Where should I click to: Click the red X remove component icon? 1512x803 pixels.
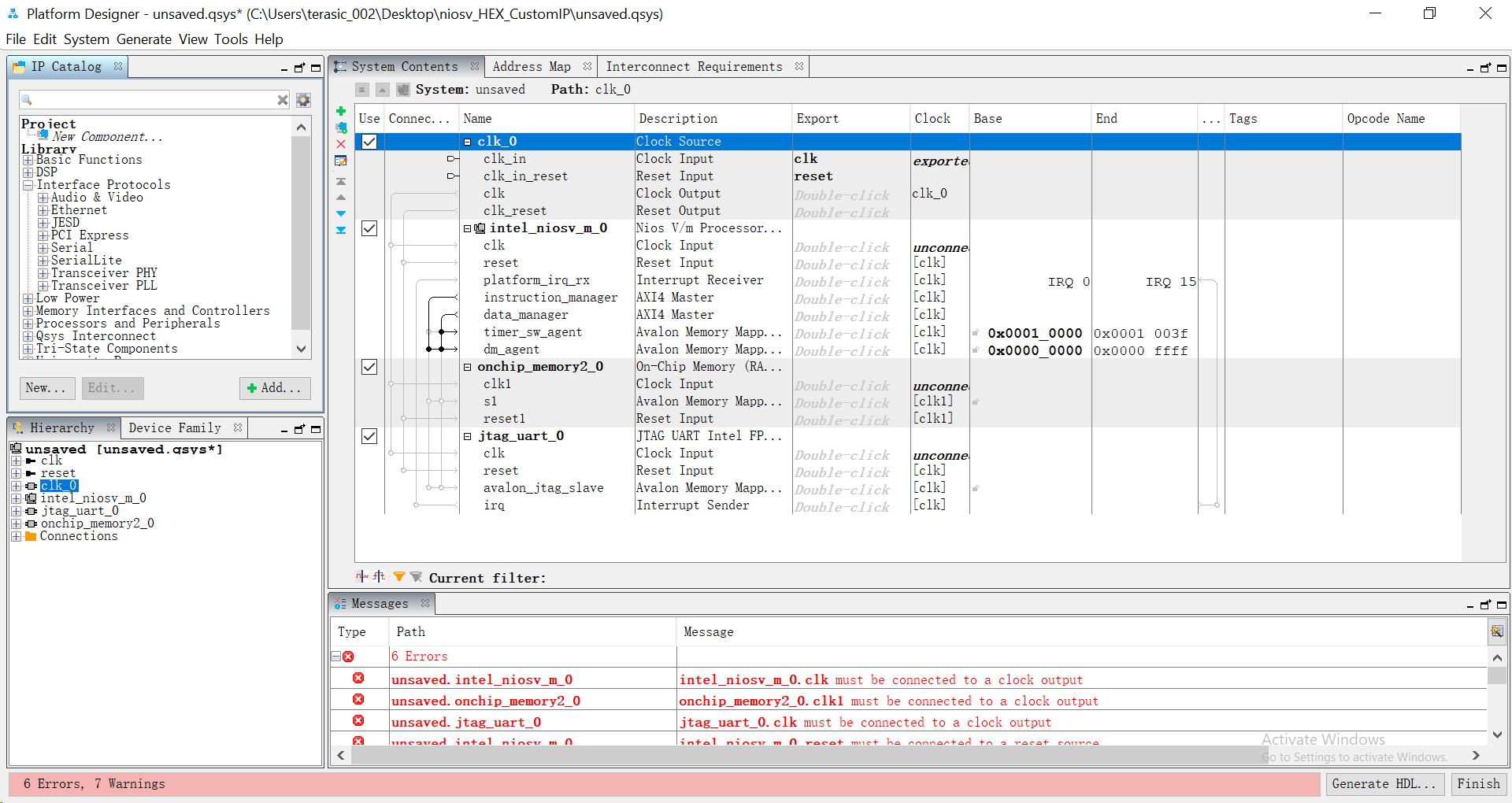[341, 144]
